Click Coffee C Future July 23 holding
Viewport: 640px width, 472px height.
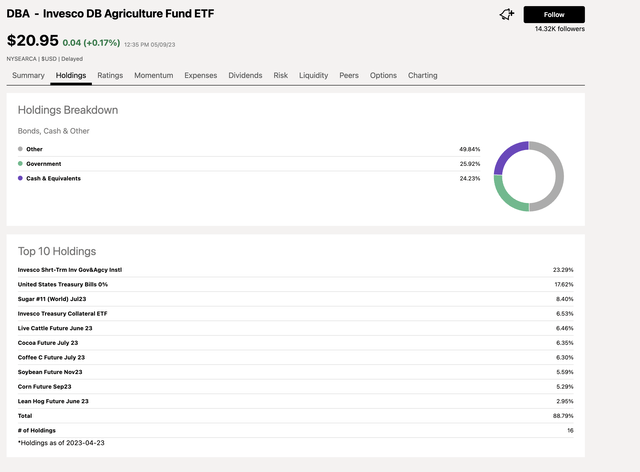click(x=51, y=357)
